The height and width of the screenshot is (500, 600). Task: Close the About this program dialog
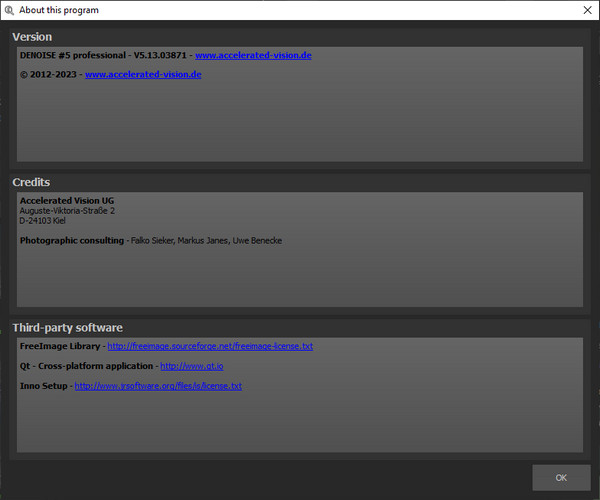tap(587, 10)
